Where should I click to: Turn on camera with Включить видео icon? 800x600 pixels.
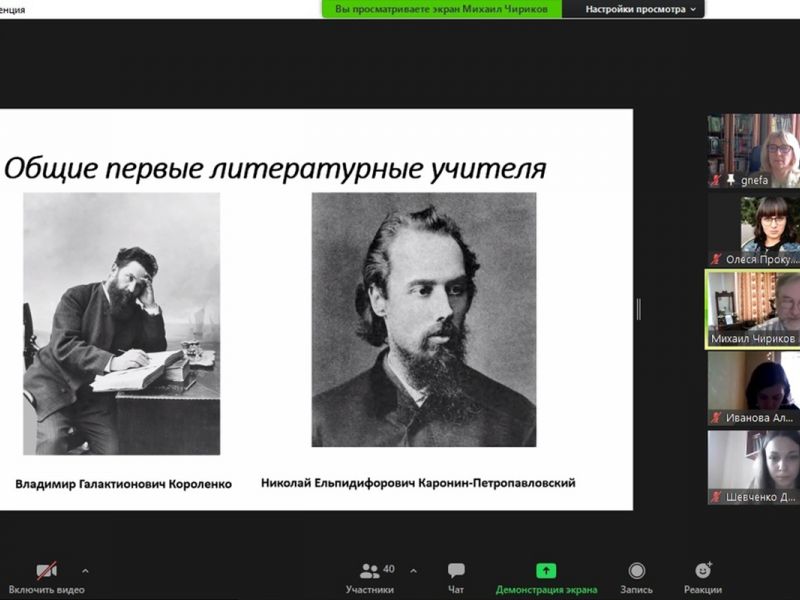tap(46, 571)
